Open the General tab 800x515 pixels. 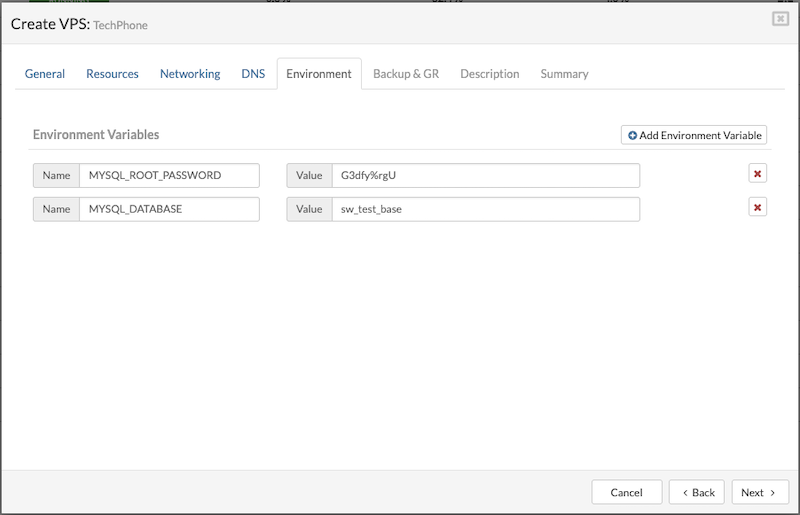pos(45,74)
